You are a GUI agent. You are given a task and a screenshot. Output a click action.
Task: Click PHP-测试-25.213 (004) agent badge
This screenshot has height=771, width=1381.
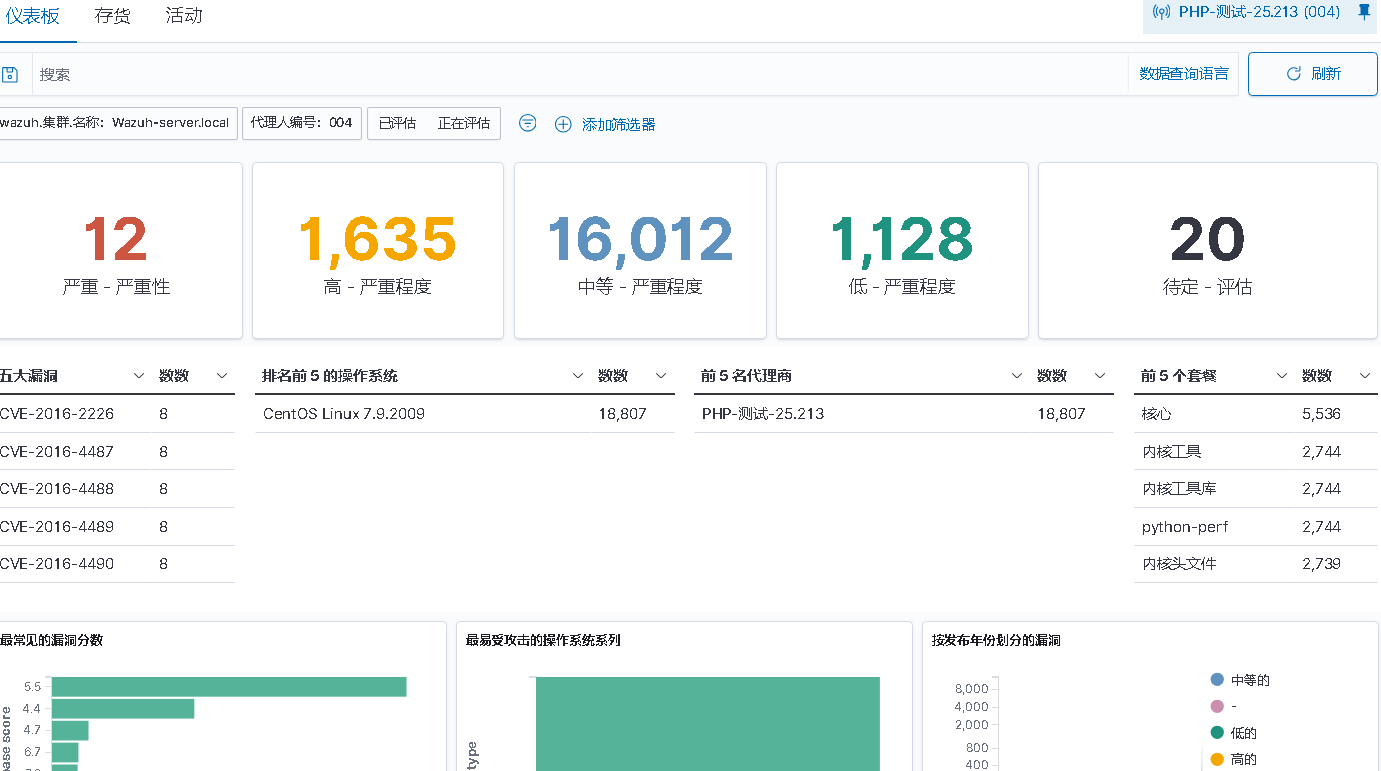coord(1260,13)
